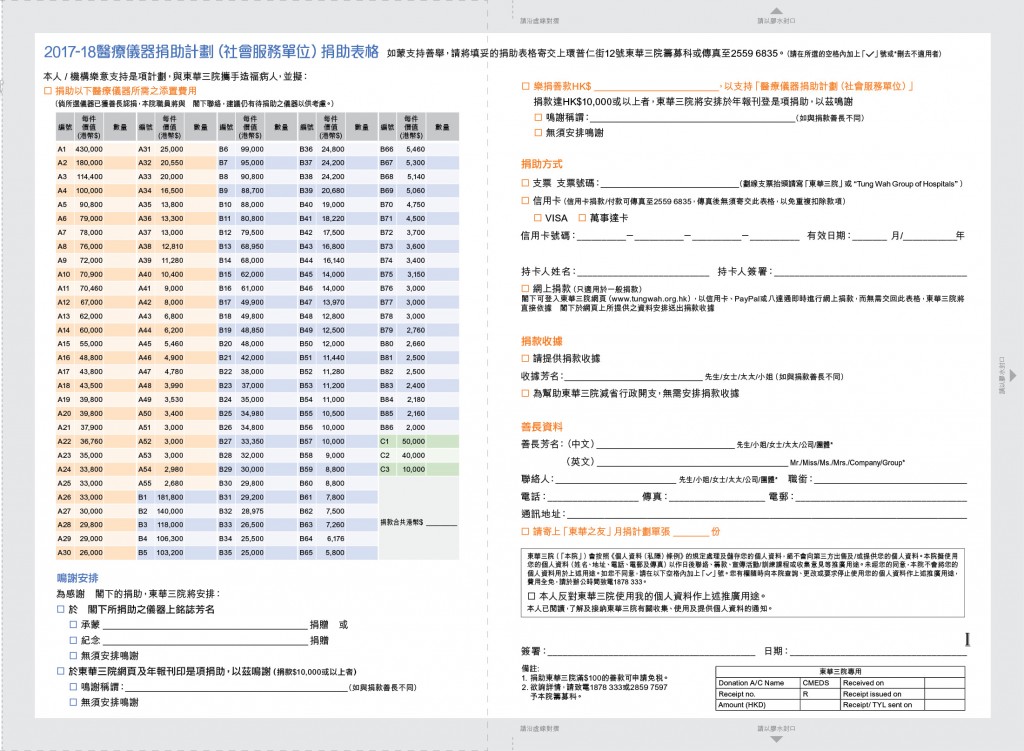This screenshot has width=1024, height=751.
Task: Click the 日期 blank line
Action: coord(878,651)
